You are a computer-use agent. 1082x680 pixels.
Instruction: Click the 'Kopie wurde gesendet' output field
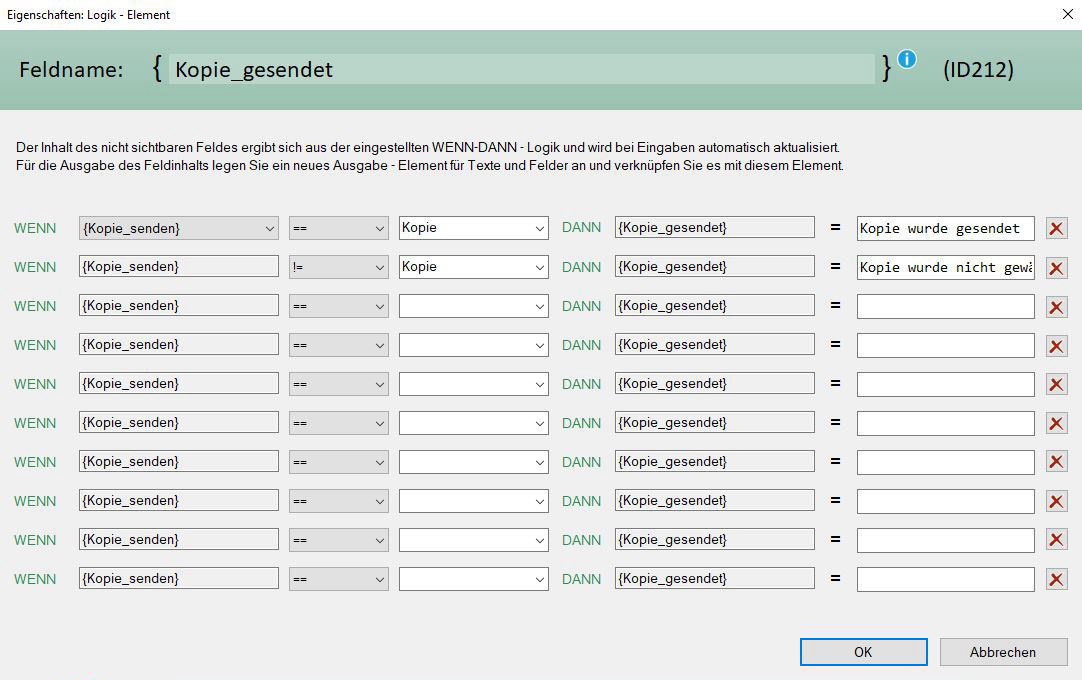click(x=945, y=228)
